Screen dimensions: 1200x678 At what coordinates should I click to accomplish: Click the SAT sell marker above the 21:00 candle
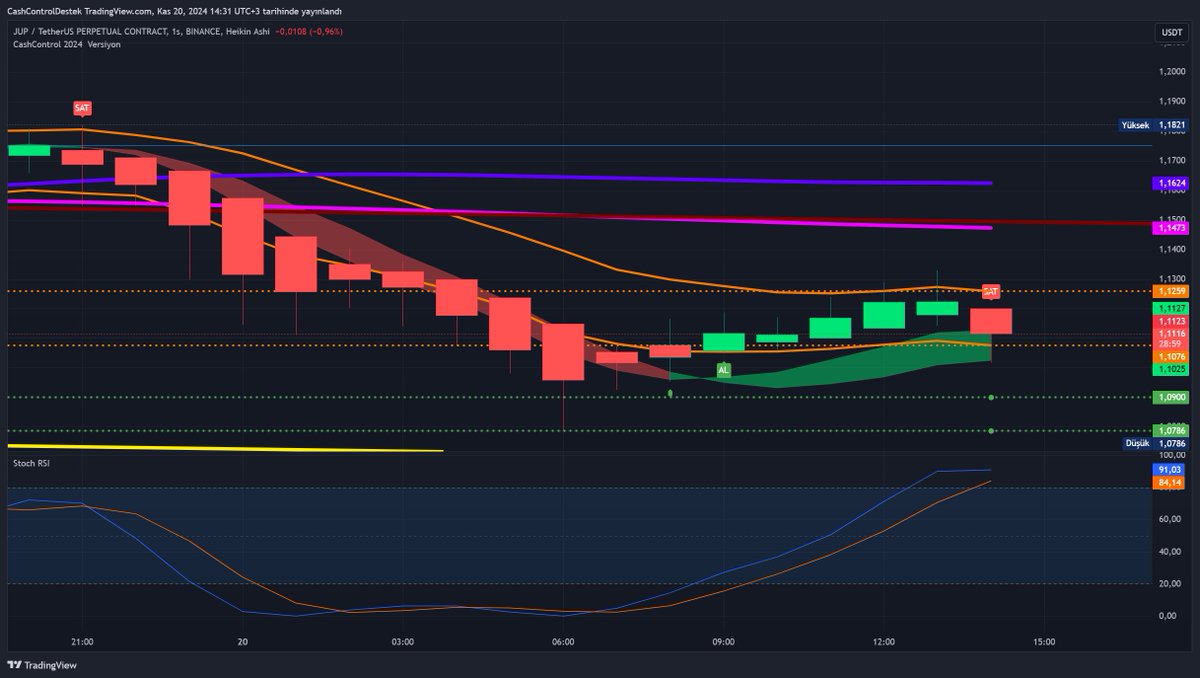pos(82,107)
